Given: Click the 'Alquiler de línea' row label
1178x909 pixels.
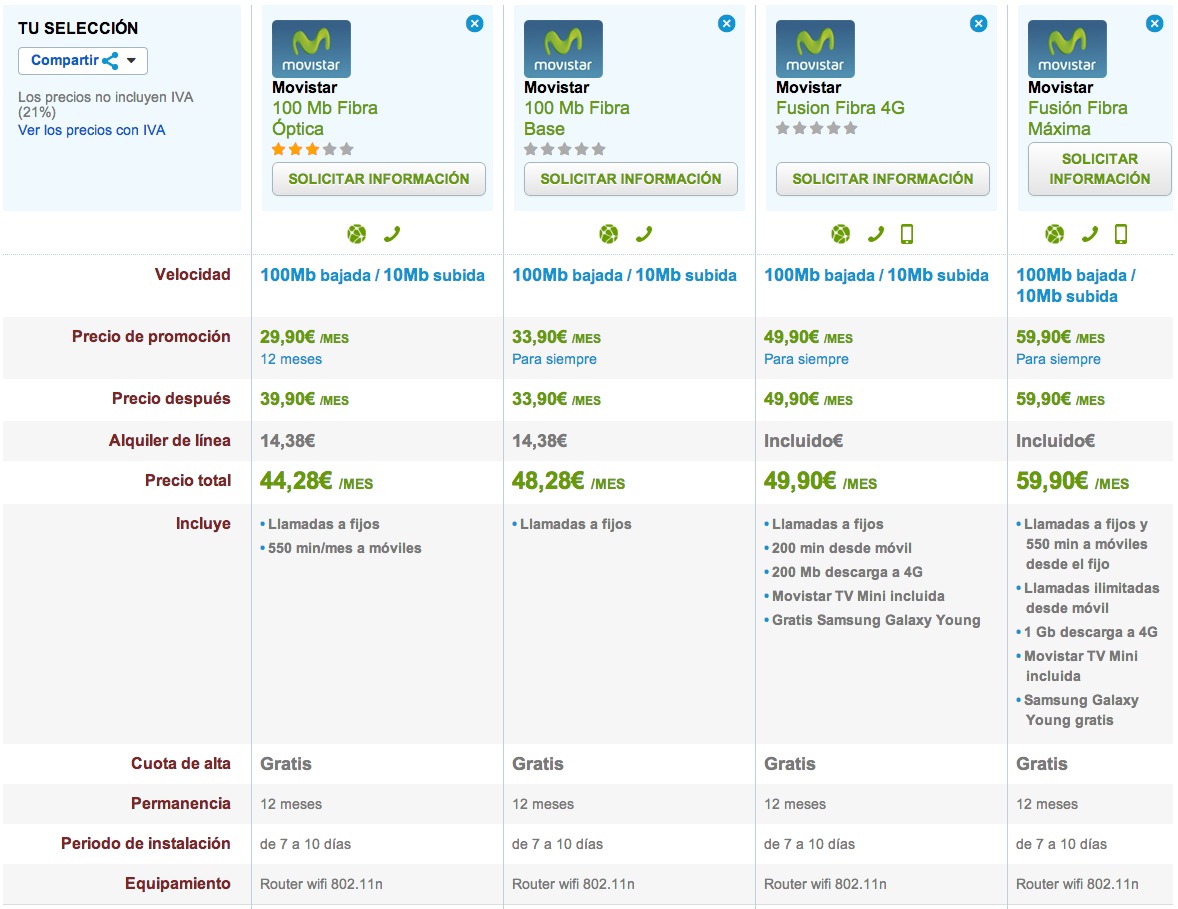Looking at the screenshot, I should [x=170, y=440].
